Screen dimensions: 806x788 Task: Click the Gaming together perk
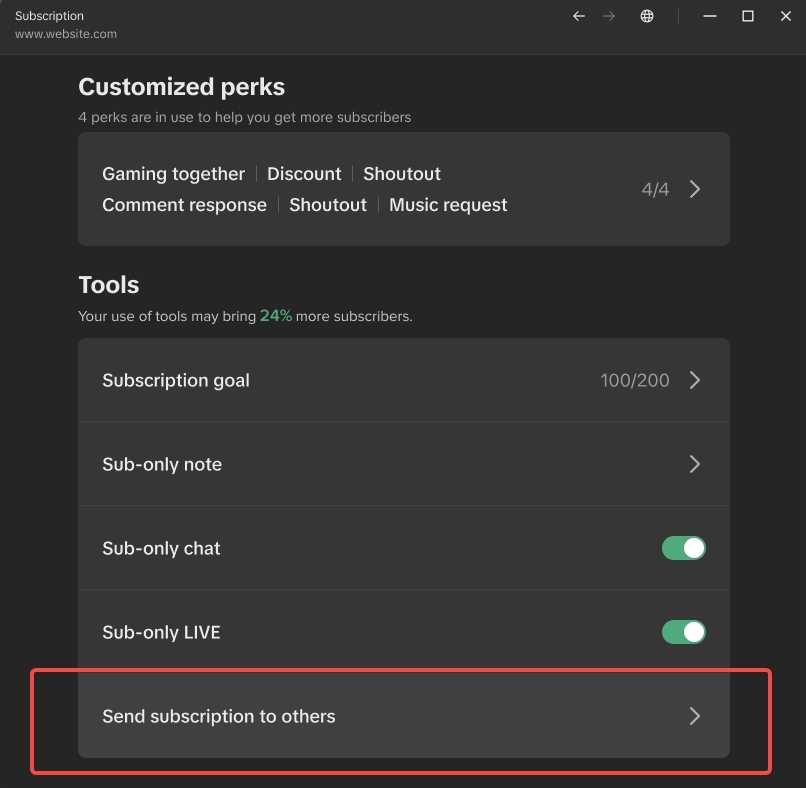[173, 174]
